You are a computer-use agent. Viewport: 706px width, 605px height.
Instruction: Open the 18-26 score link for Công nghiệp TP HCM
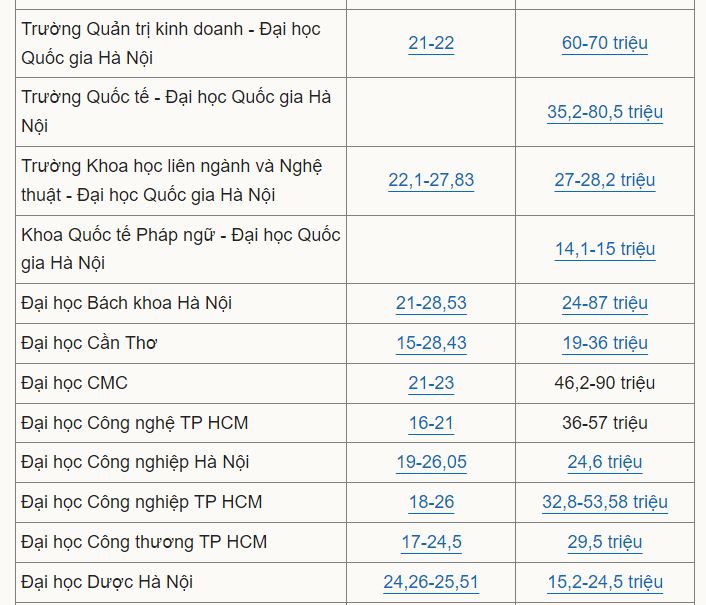tap(431, 502)
